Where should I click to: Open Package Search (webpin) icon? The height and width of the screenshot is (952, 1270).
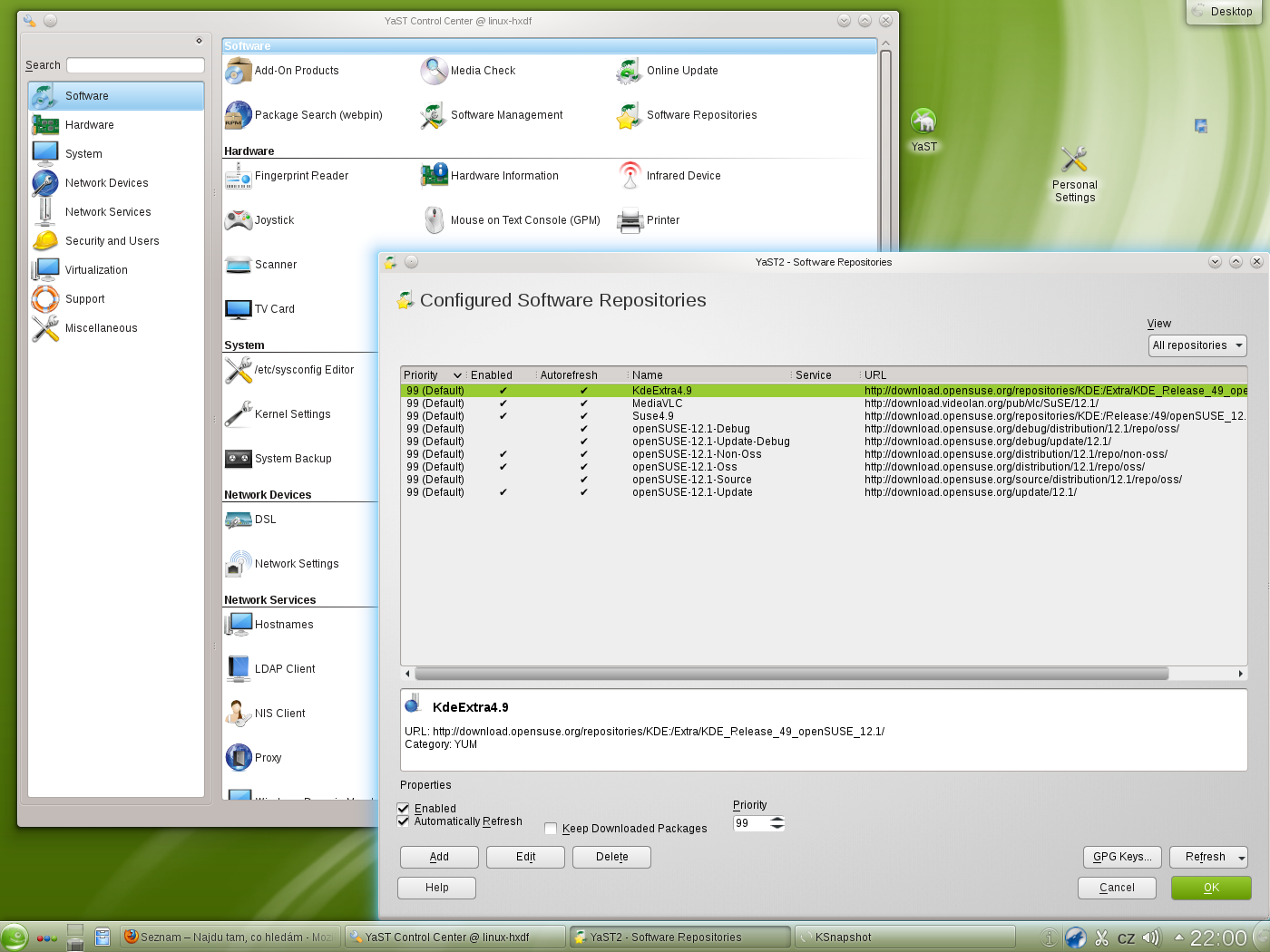pos(239,115)
